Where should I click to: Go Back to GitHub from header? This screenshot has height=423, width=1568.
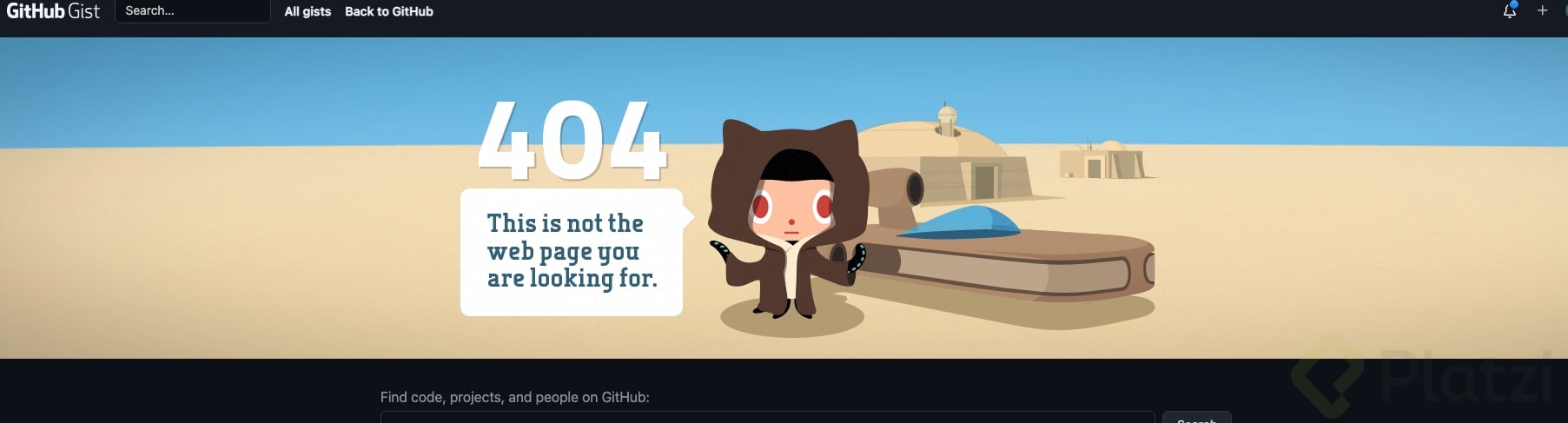pyautogui.click(x=389, y=11)
